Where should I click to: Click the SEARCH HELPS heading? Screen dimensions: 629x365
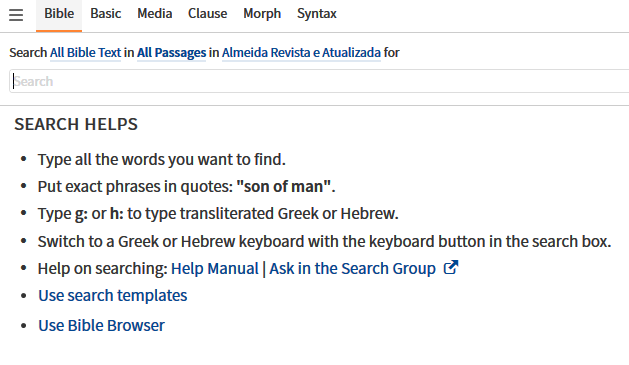[x=76, y=124]
